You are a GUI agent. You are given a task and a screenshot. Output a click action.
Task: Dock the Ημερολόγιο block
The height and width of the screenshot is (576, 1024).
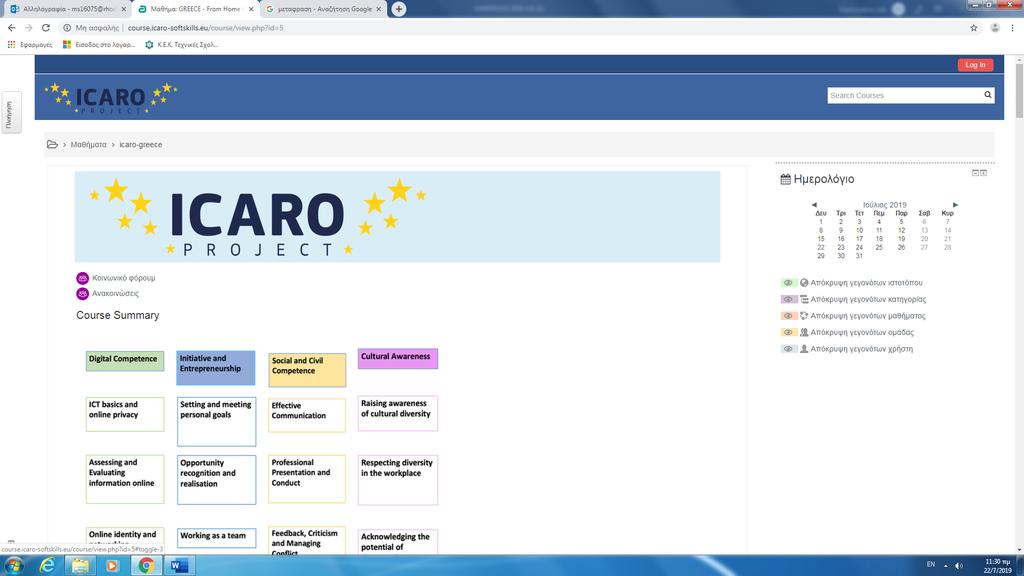coord(984,173)
